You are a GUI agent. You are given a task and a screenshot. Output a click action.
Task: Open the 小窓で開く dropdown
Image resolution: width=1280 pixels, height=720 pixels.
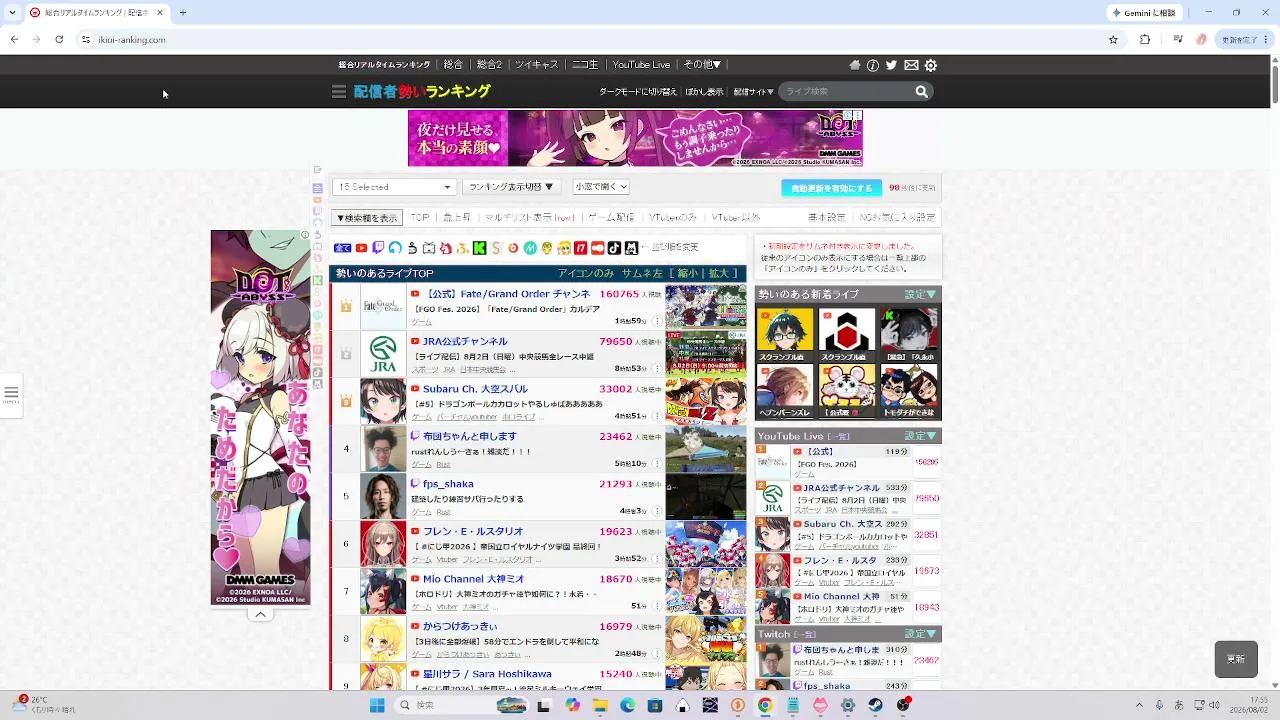pyautogui.click(x=601, y=187)
